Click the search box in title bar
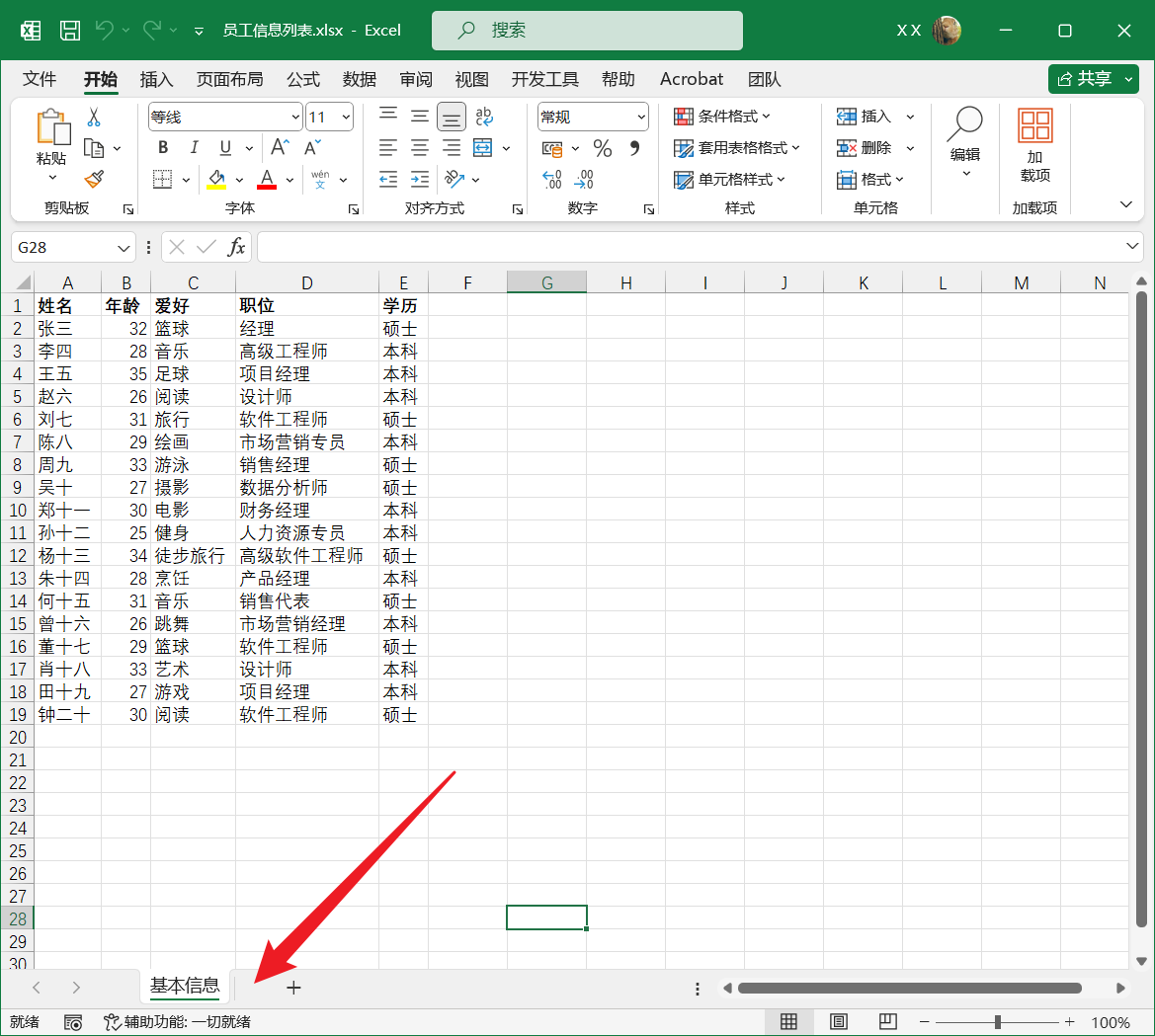1155x1036 pixels. pyautogui.click(x=587, y=31)
